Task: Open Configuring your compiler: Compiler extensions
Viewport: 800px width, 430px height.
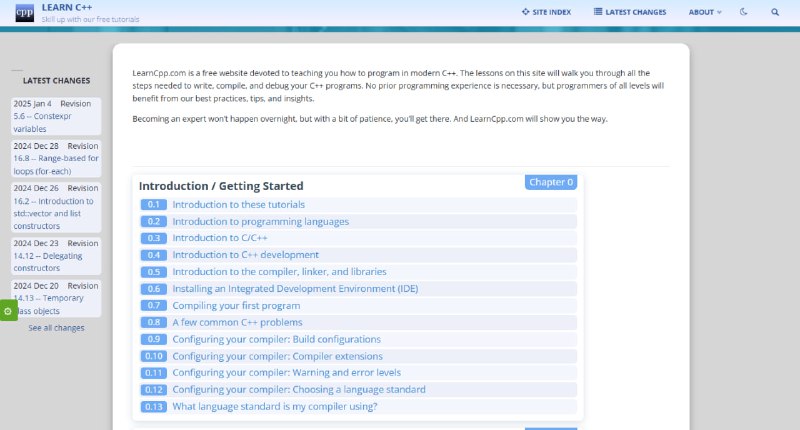Action: (277, 356)
